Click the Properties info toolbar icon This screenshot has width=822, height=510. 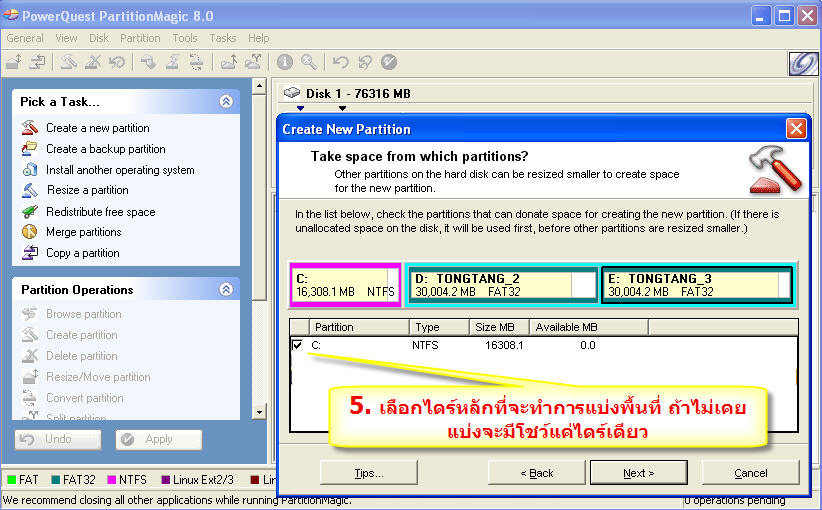tap(285, 62)
